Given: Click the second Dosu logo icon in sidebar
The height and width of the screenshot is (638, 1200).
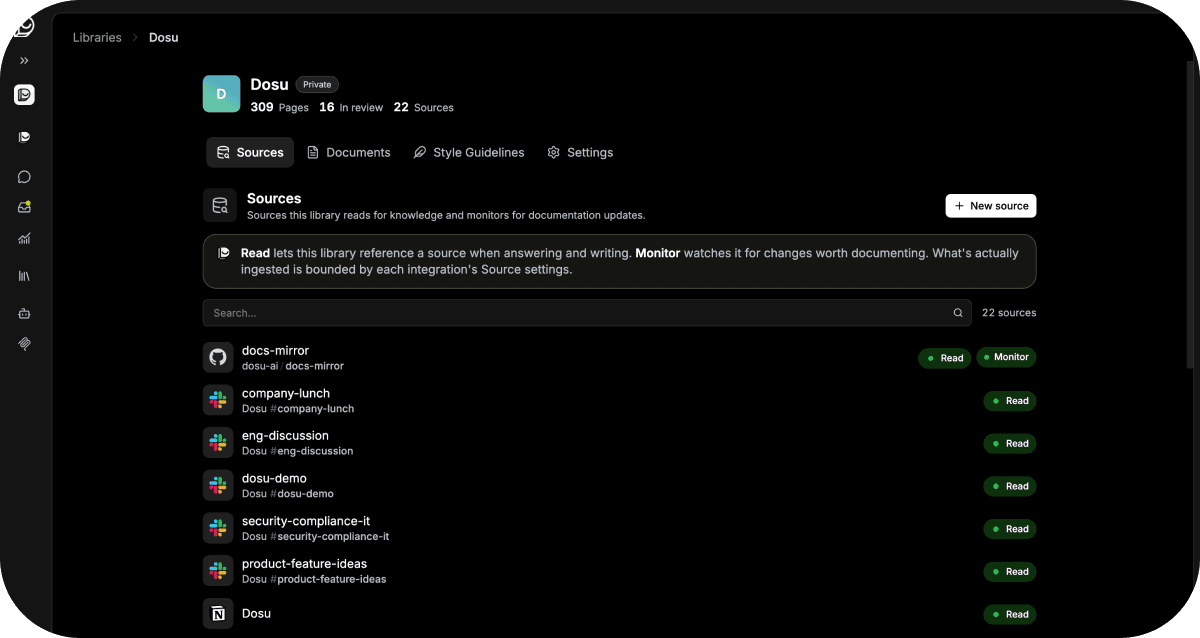Looking at the screenshot, I should coord(24,137).
